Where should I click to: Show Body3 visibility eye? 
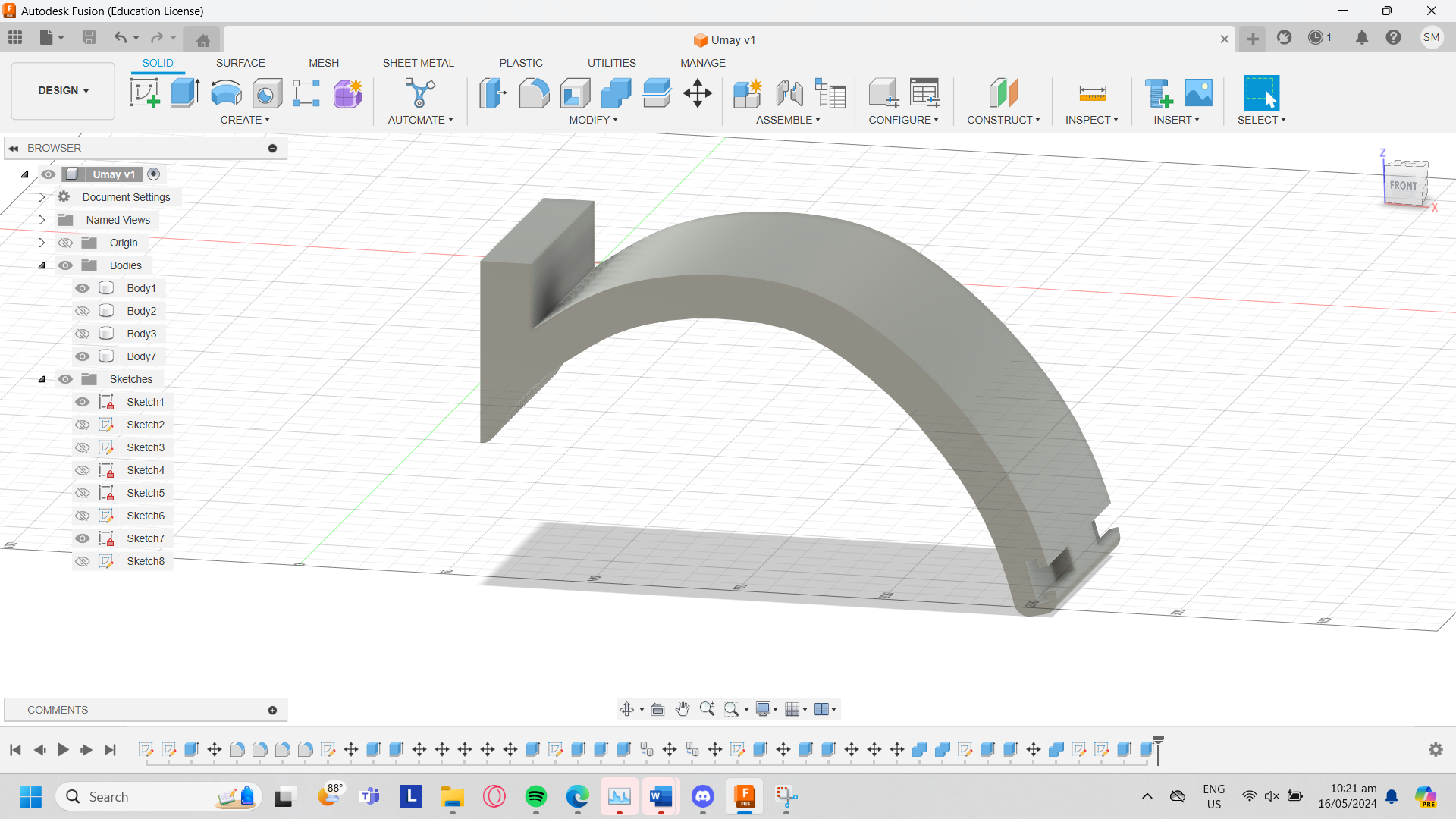tap(83, 334)
